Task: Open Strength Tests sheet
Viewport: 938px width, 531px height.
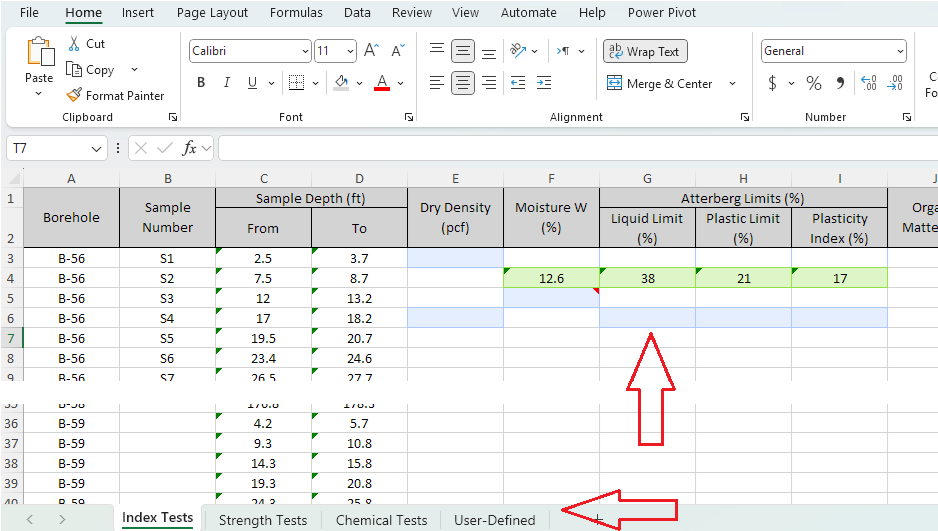Action: coord(263,520)
